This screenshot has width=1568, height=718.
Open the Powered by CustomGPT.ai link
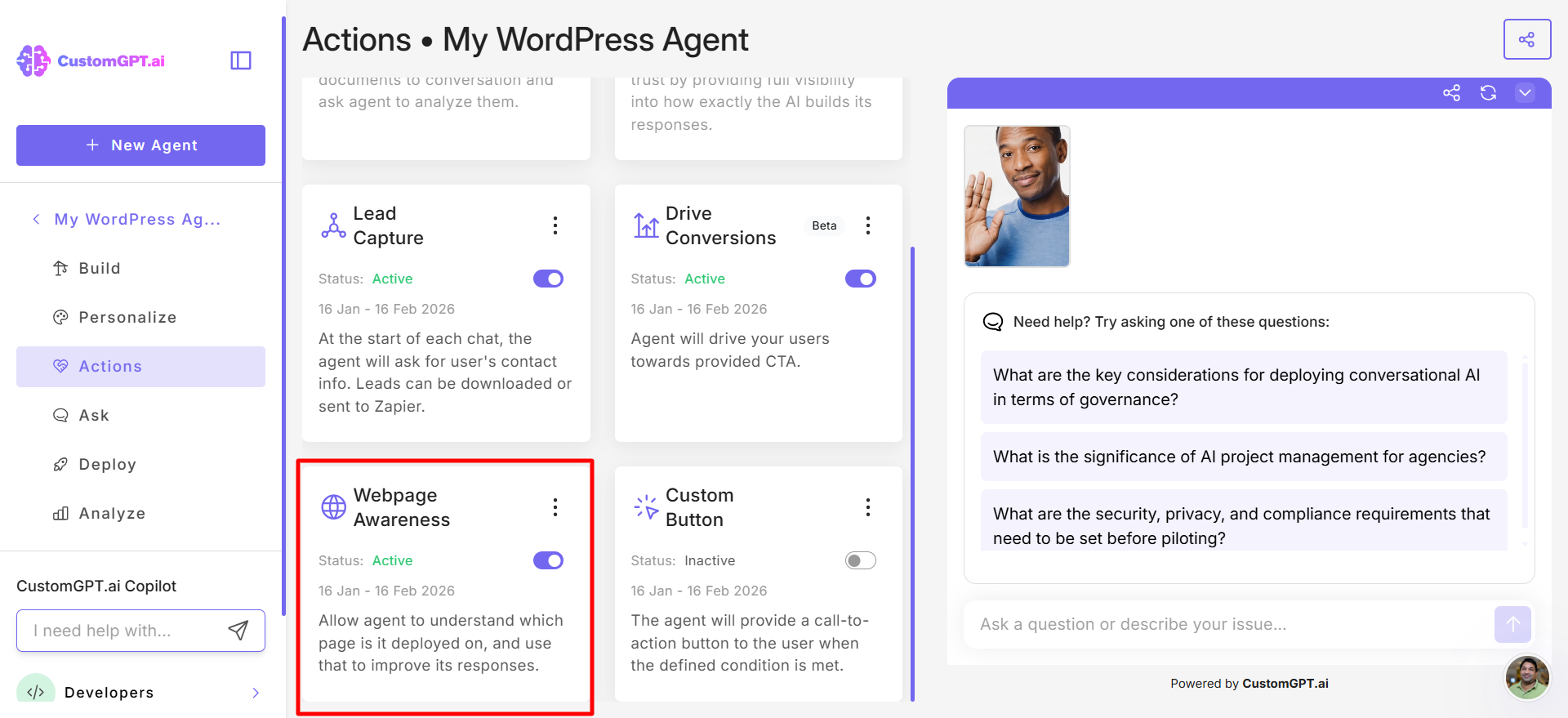1249,684
